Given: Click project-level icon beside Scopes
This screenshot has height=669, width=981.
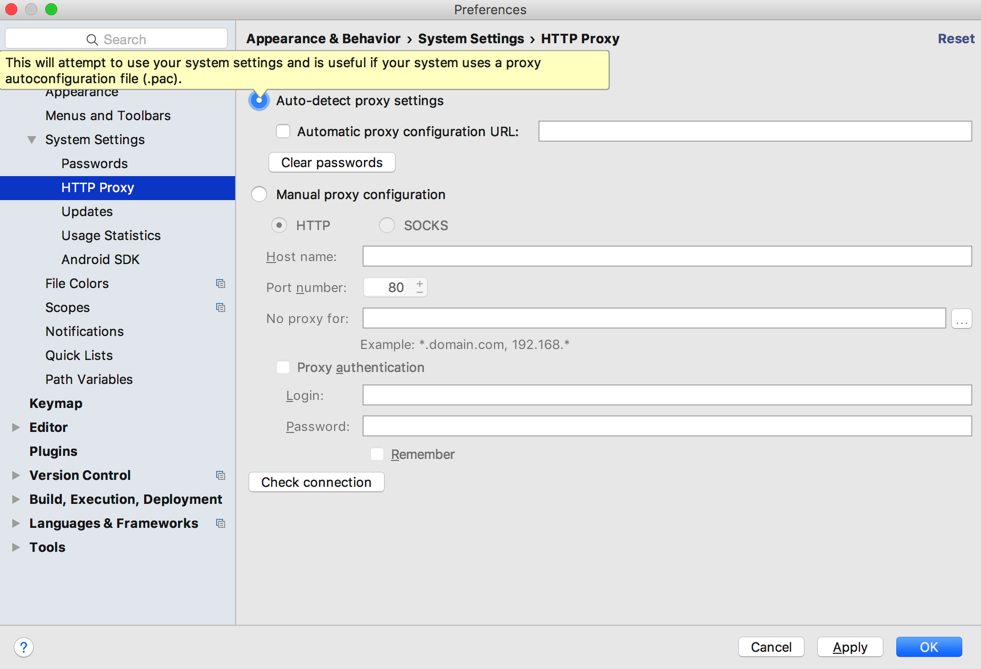Looking at the screenshot, I should [221, 308].
